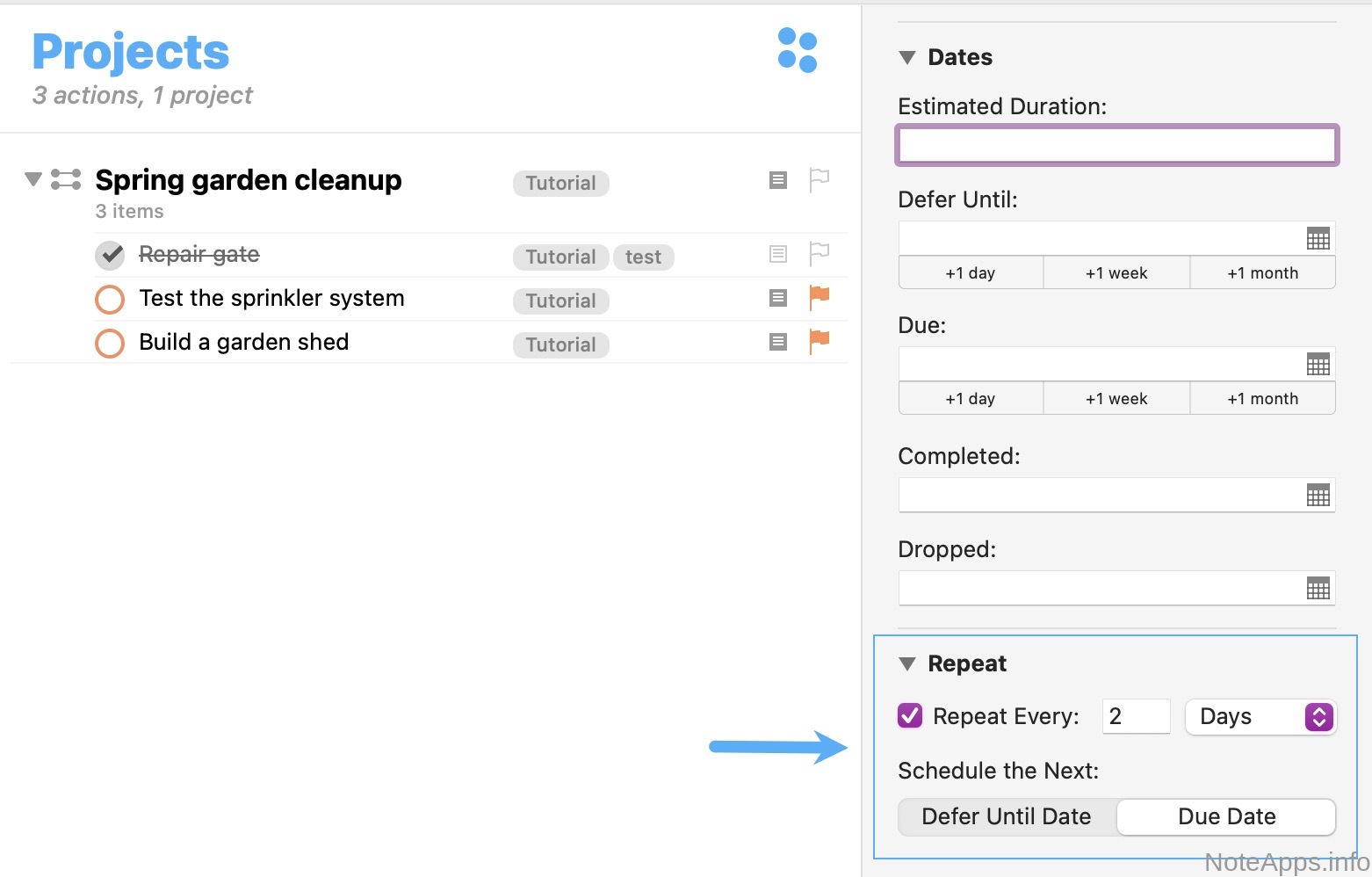Open the Days repeat unit dropdown
This screenshot has height=877, width=1372.
click(1260, 717)
